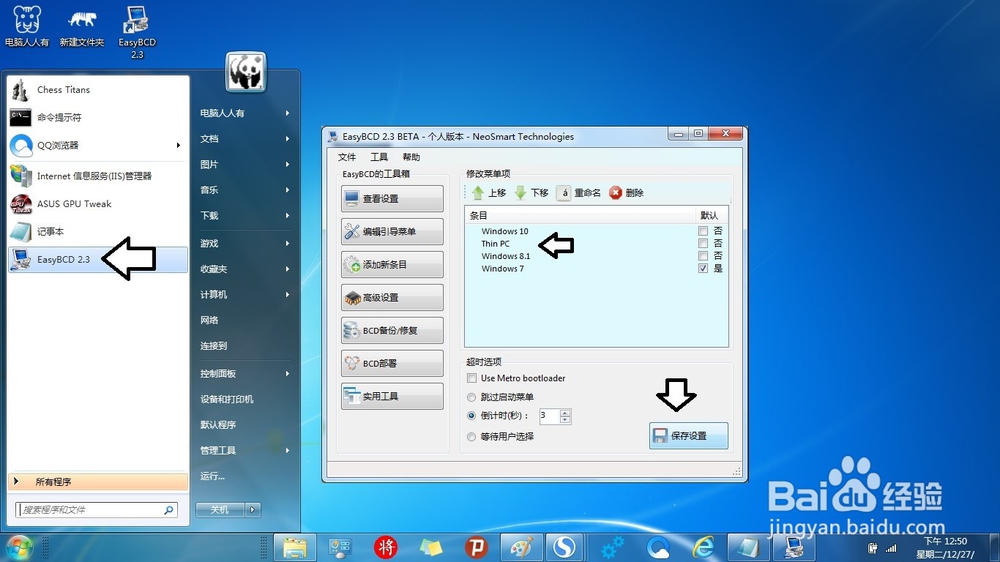
Task: Decrease countdown with spinner down arrow
Action: [565, 420]
